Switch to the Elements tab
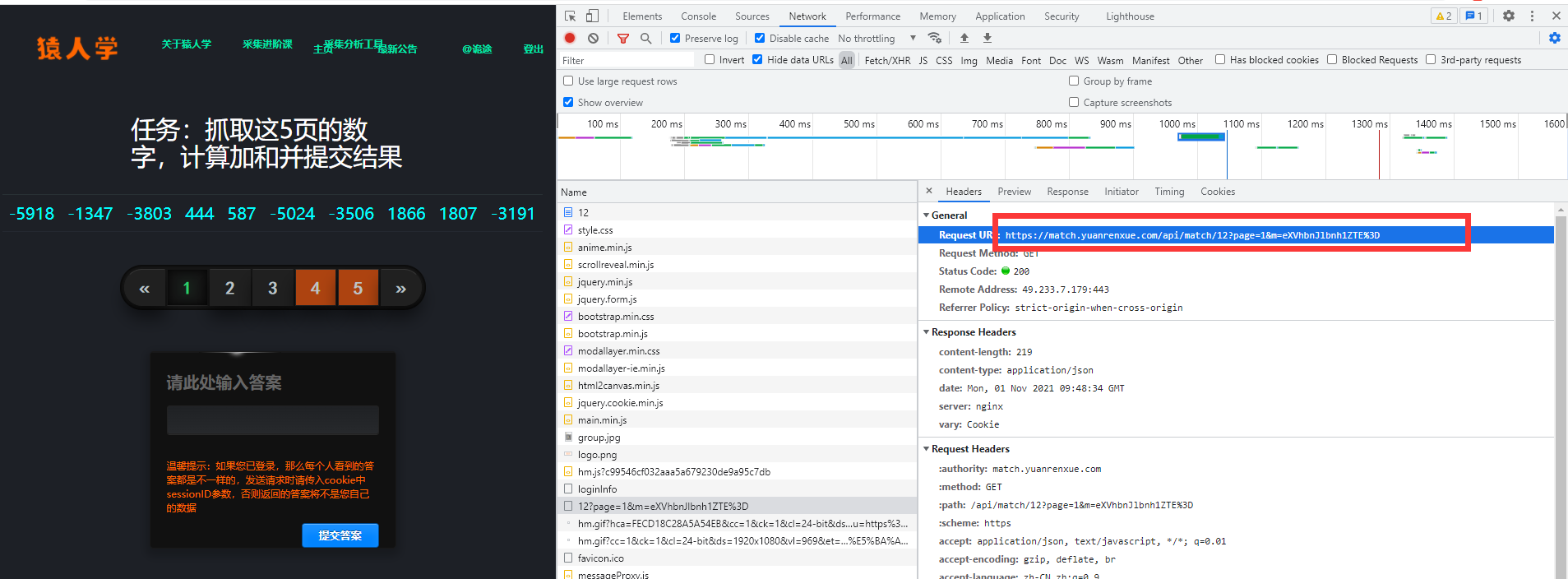The height and width of the screenshot is (579, 1568). (x=642, y=16)
